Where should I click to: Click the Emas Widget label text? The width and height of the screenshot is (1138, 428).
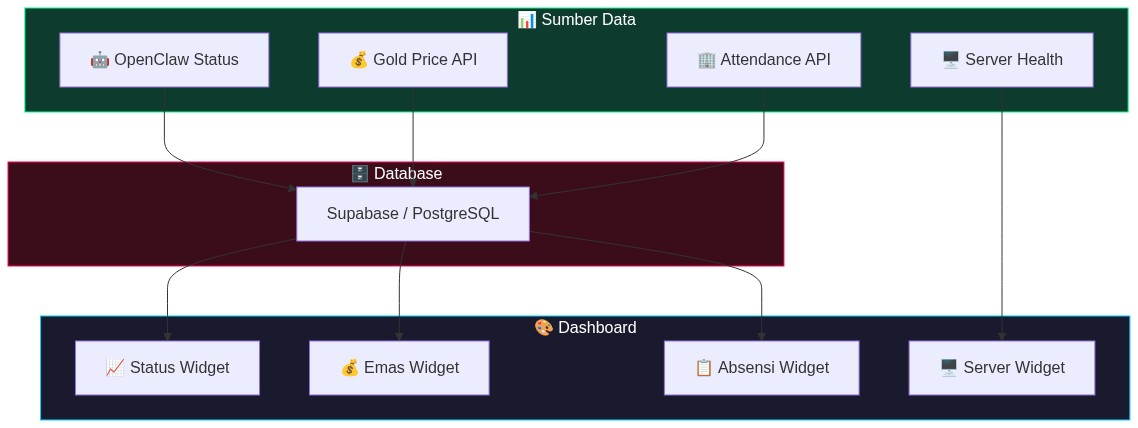click(x=411, y=368)
